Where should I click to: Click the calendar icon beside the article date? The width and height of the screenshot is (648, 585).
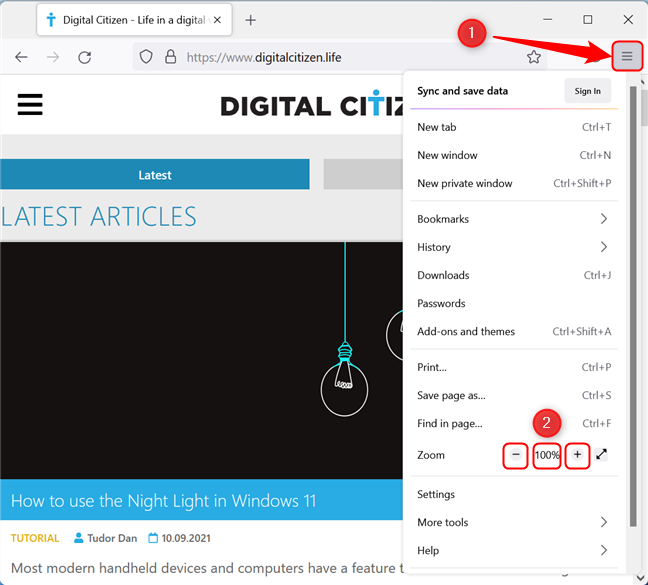point(153,538)
